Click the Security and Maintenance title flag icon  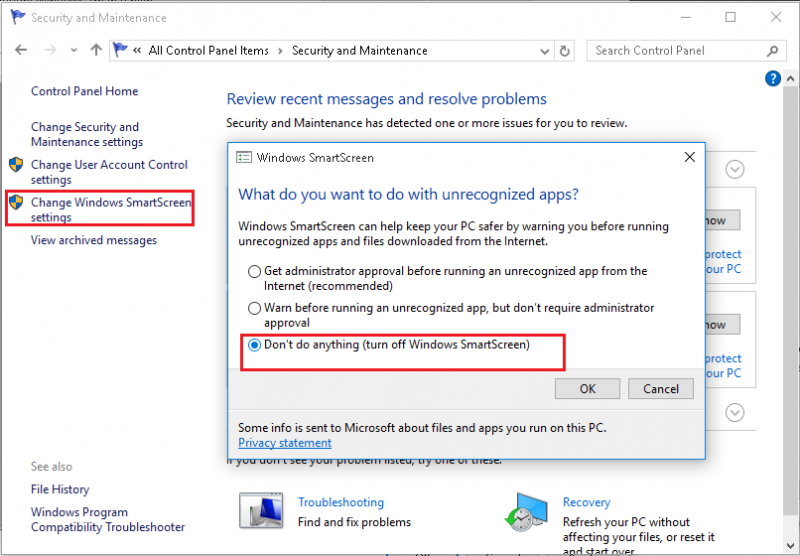(18, 17)
